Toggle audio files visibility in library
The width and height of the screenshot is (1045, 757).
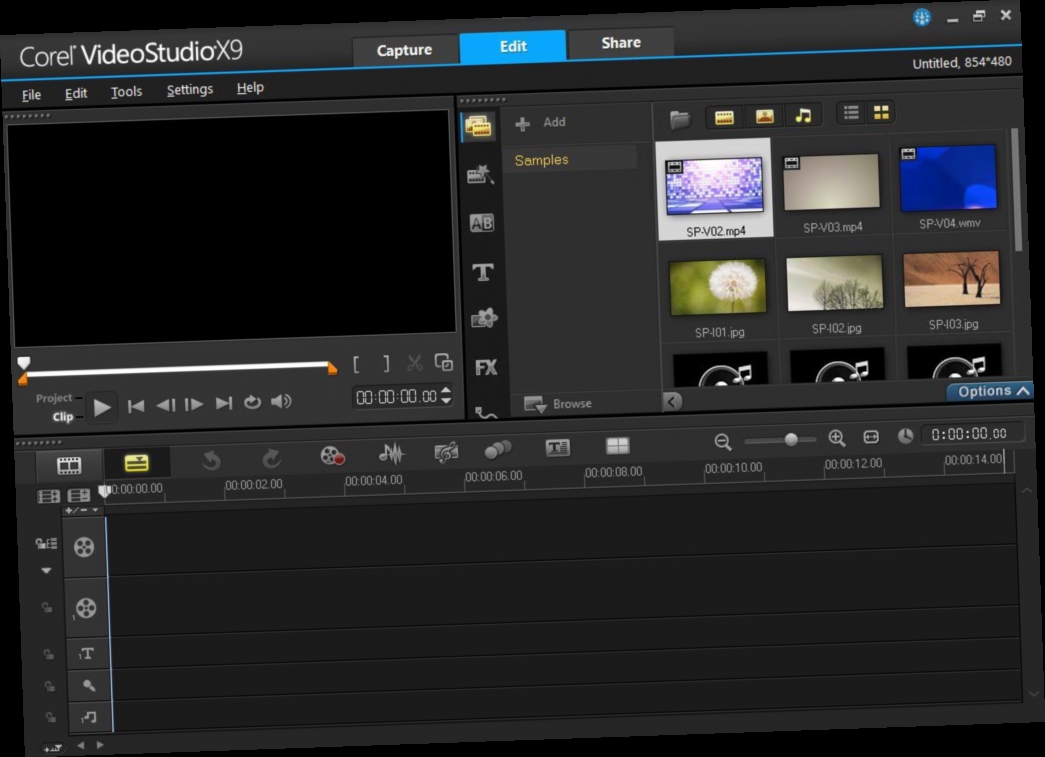803,115
